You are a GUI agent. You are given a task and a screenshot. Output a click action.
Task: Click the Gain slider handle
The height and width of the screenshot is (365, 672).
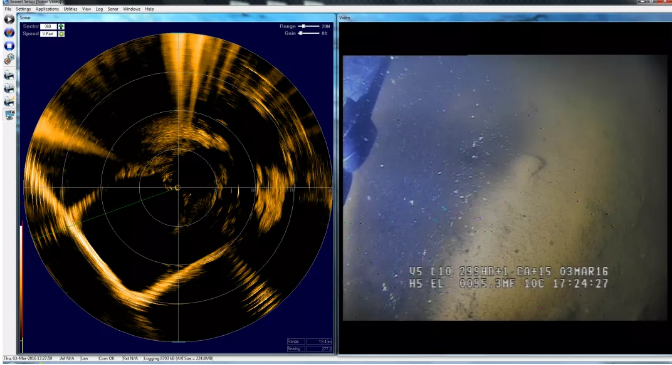point(300,33)
